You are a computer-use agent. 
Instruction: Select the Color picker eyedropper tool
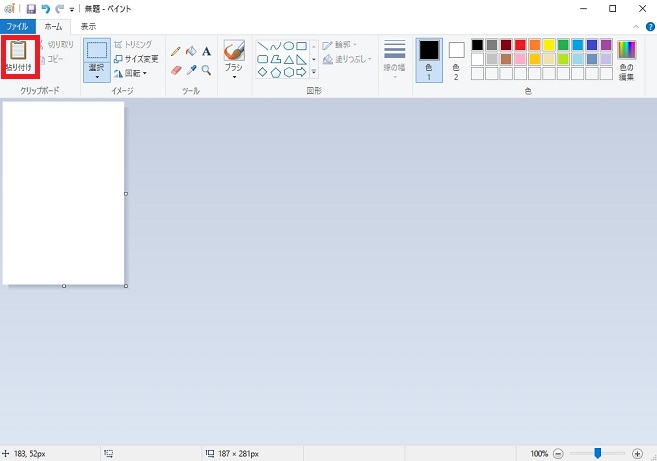coord(191,70)
